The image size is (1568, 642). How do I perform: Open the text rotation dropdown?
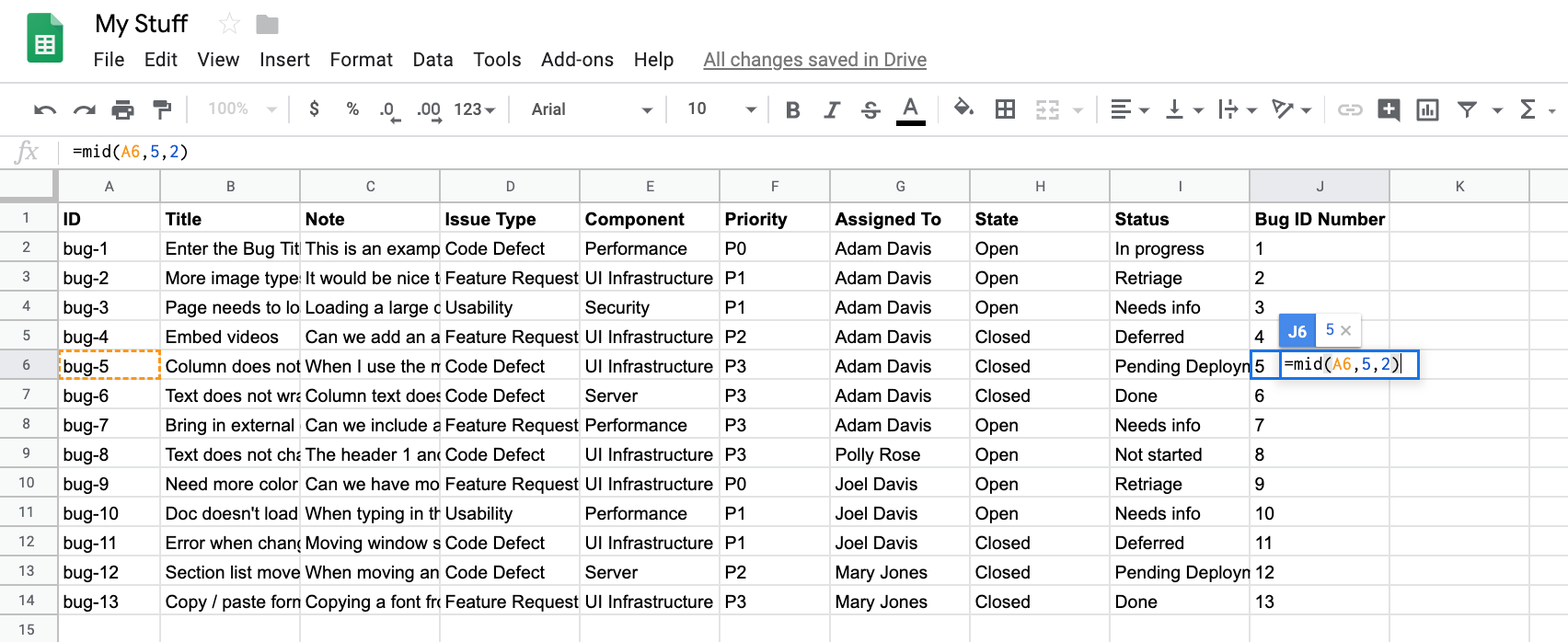click(1291, 109)
